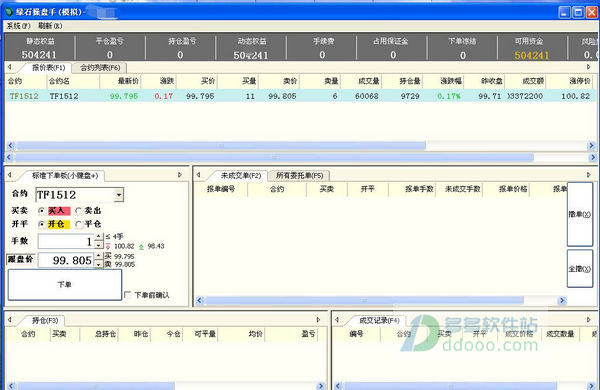Click right arrow of quote table horizontal scrollbar
Image resolution: width=600 pixels, height=390 pixels.
pos(591,145)
